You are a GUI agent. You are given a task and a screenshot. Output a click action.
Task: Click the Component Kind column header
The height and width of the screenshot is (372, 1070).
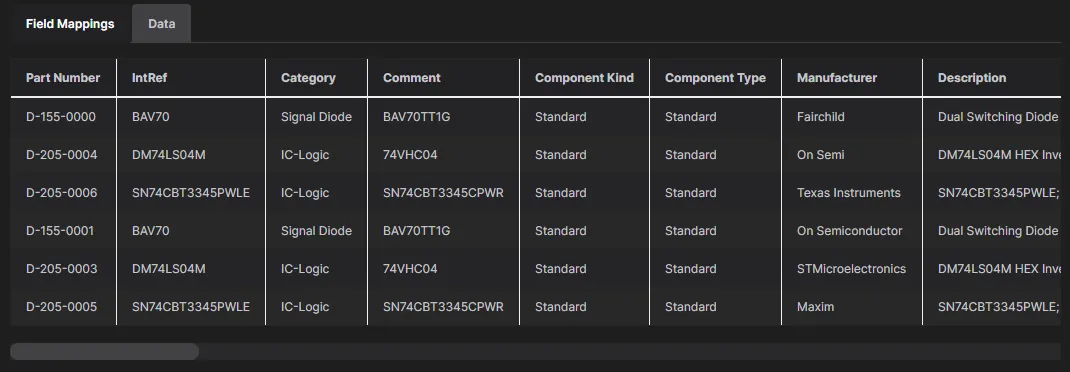pos(584,78)
